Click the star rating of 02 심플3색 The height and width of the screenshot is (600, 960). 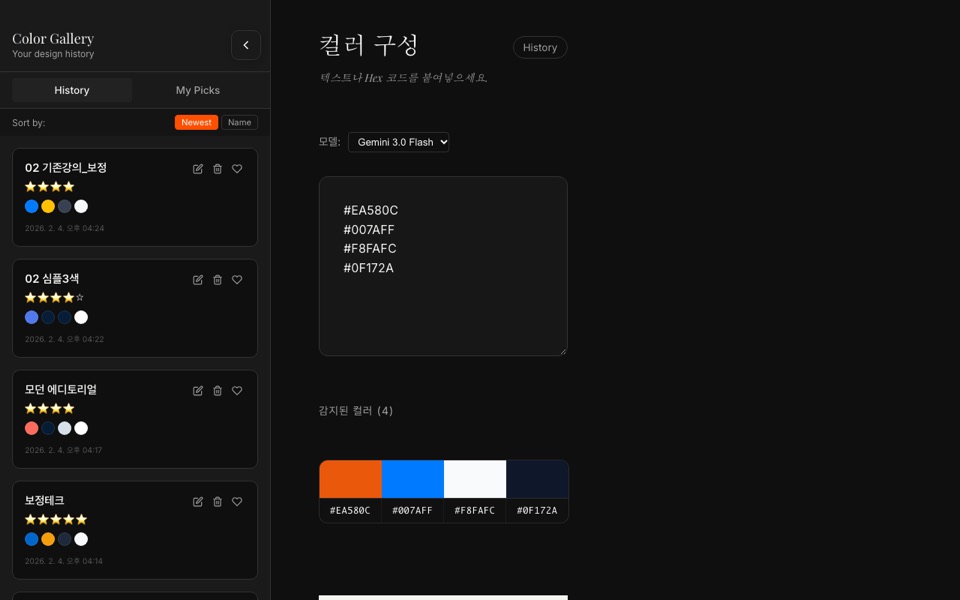[x=54, y=298]
